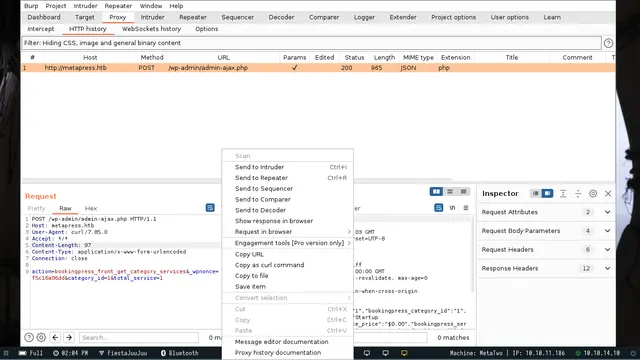Click the battery Full status icon
640x360 pixels.
(31, 353)
